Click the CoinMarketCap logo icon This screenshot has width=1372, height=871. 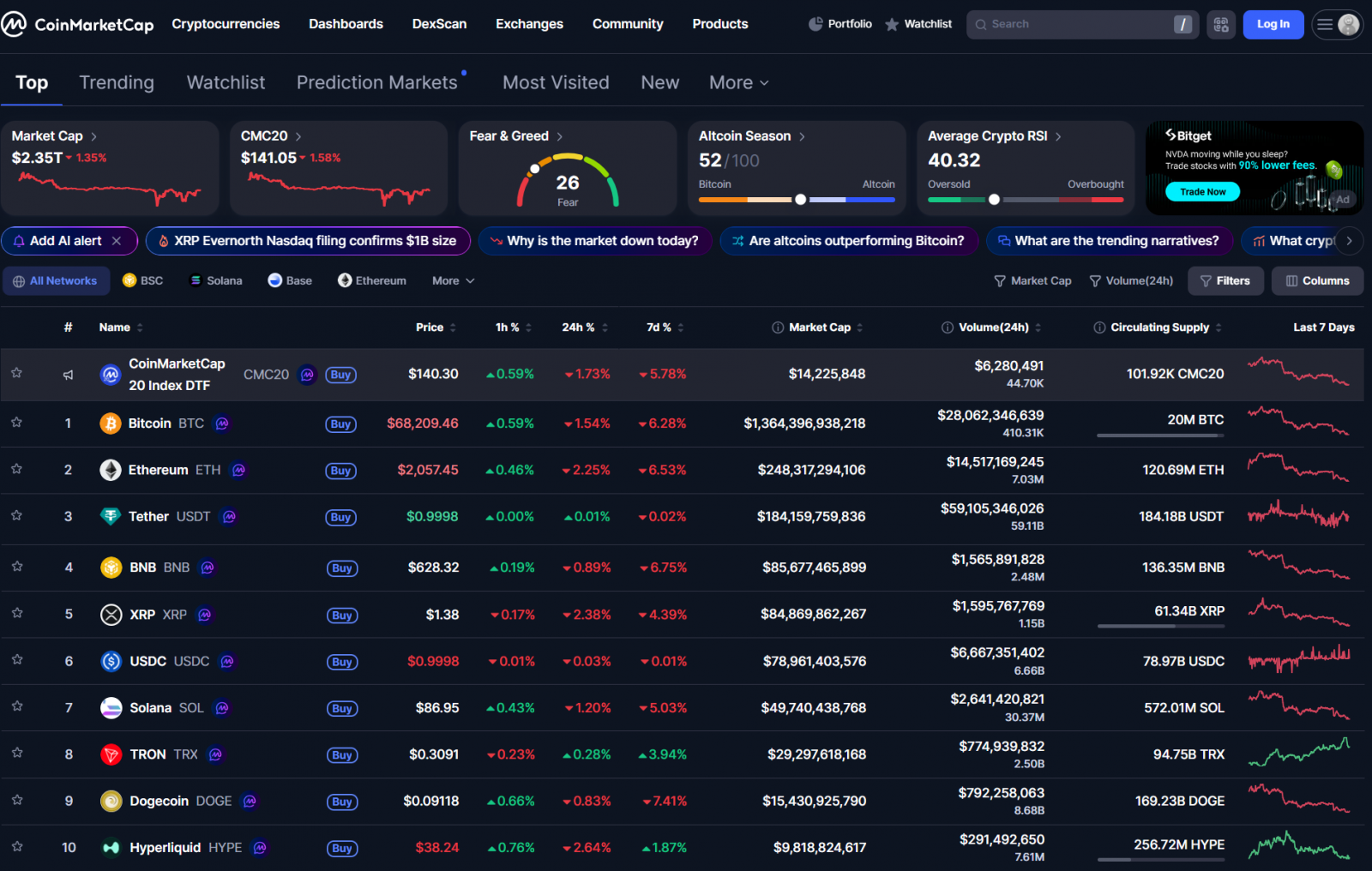(15, 24)
